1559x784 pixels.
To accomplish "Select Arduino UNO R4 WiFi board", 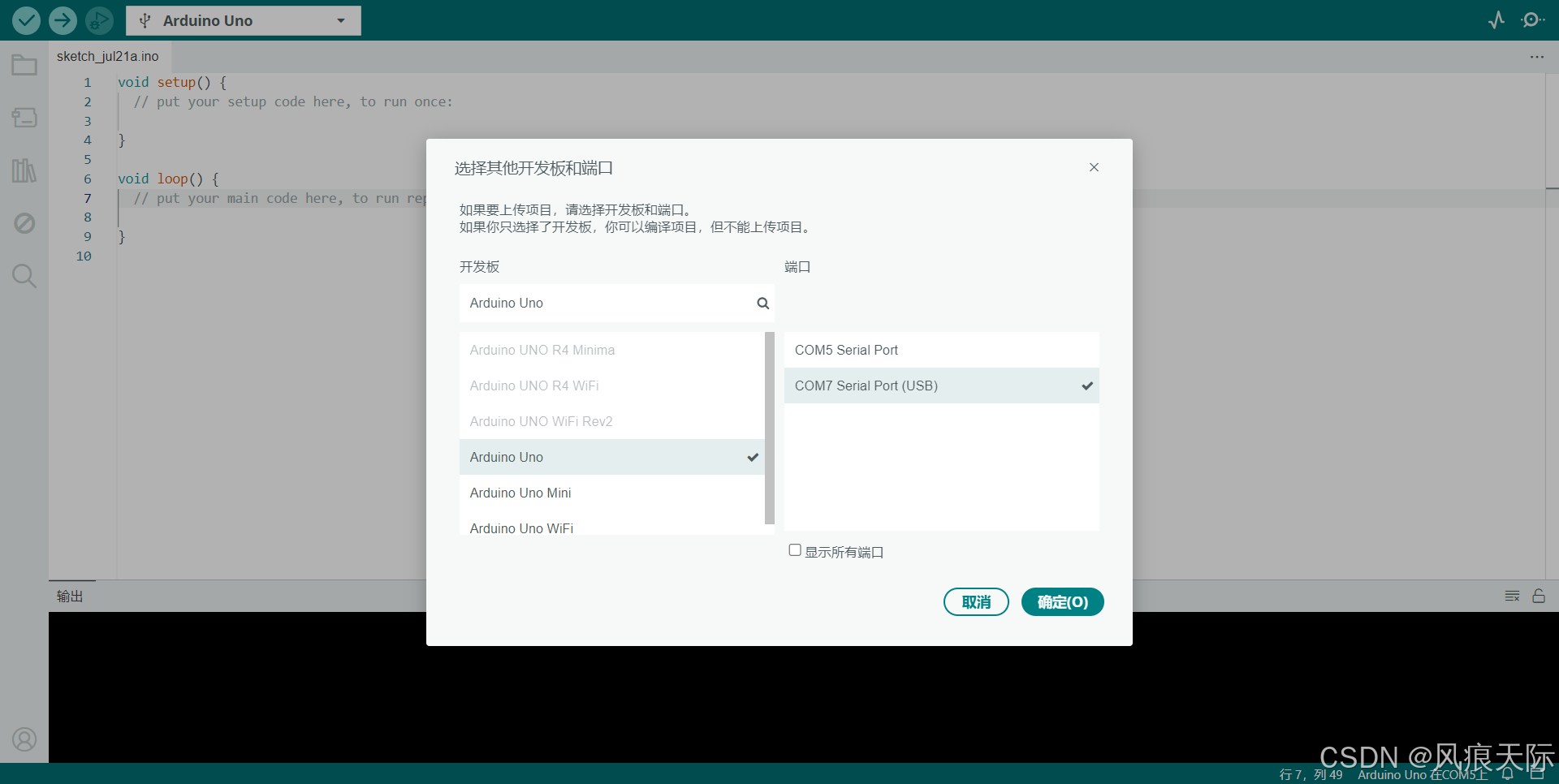I will click(x=612, y=386).
